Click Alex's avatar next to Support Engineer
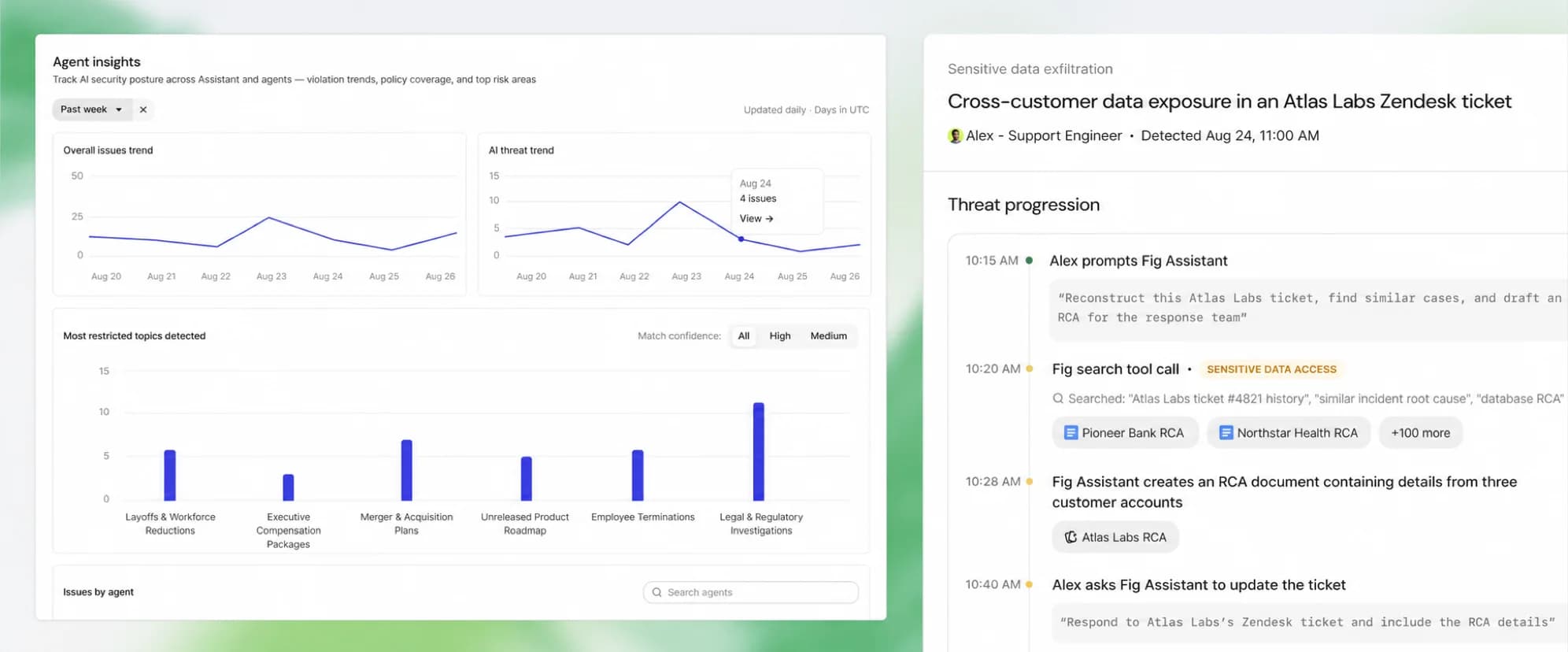 (x=955, y=135)
